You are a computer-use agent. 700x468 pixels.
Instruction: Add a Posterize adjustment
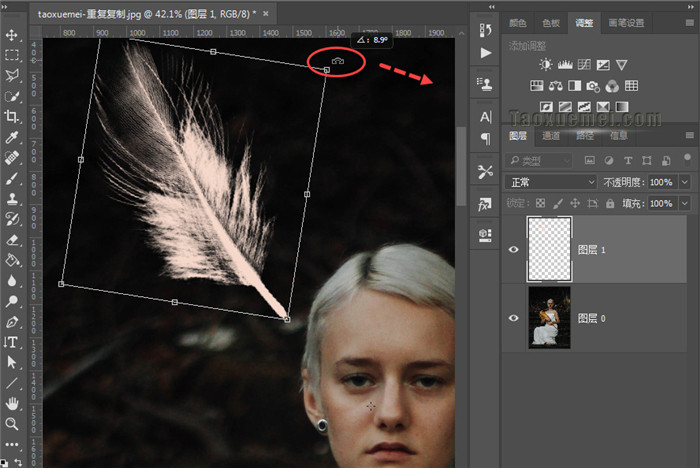(565, 107)
